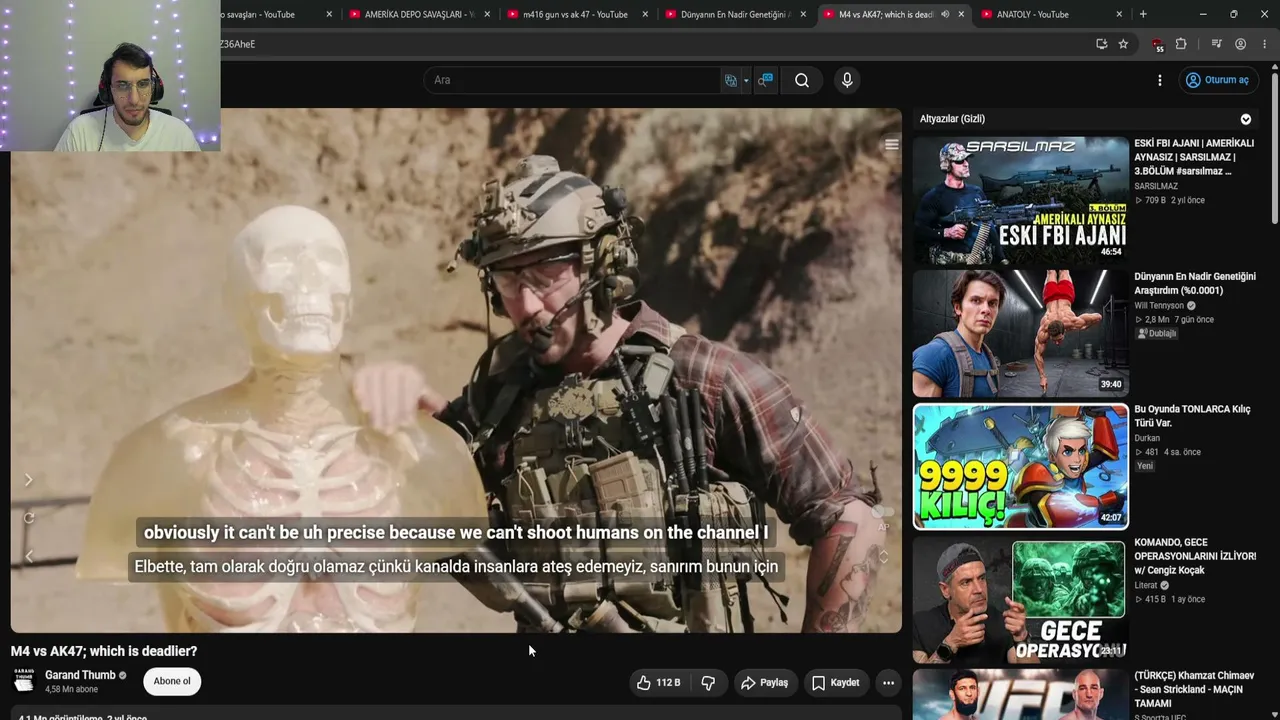Click title '(TÜRKÇE) Khamzat Chimaev - Sean Strickland'
The height and width of the screenshot is (720, 1280).
click(x=1194, y=690)
